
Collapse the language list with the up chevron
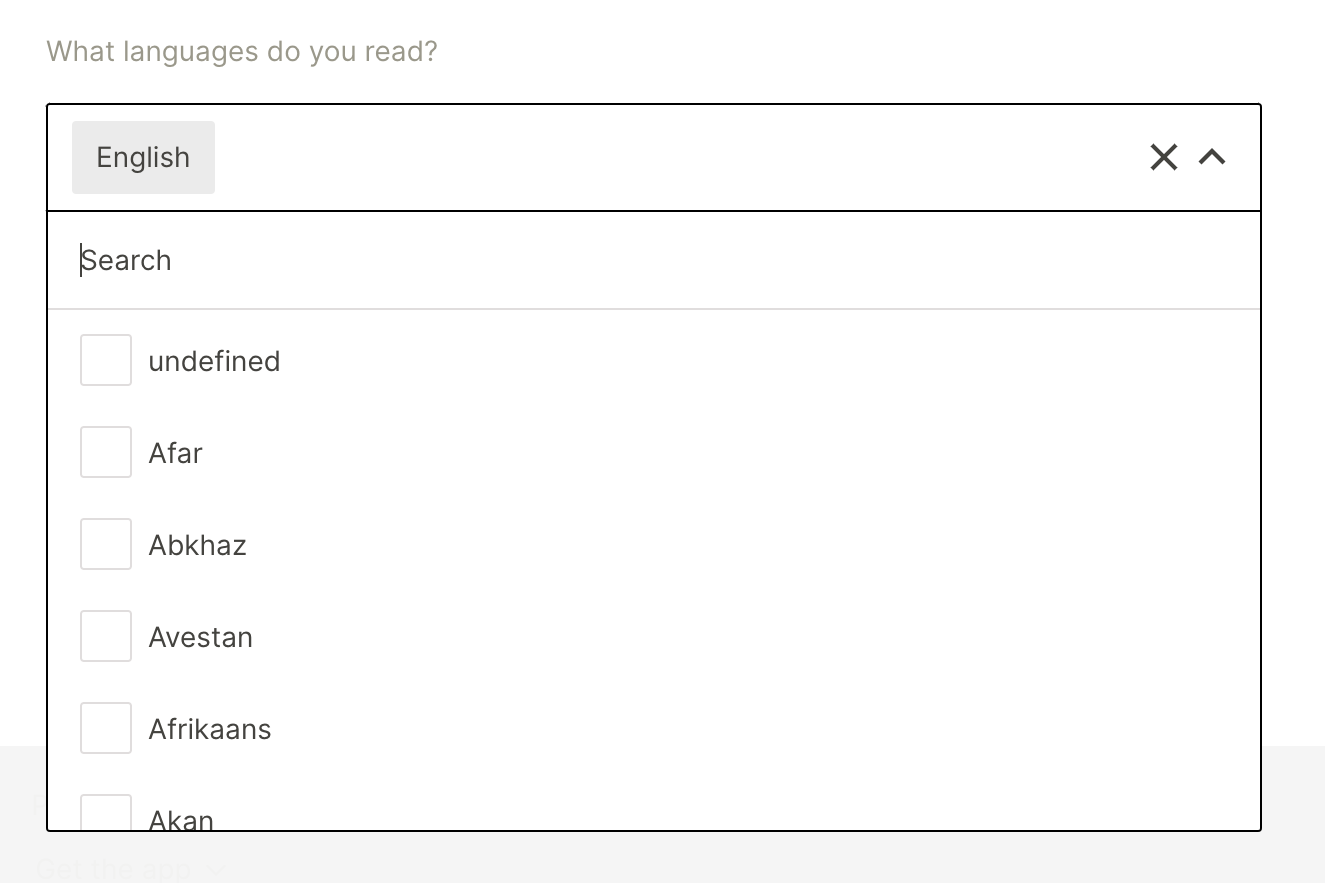click(1212, 157)
